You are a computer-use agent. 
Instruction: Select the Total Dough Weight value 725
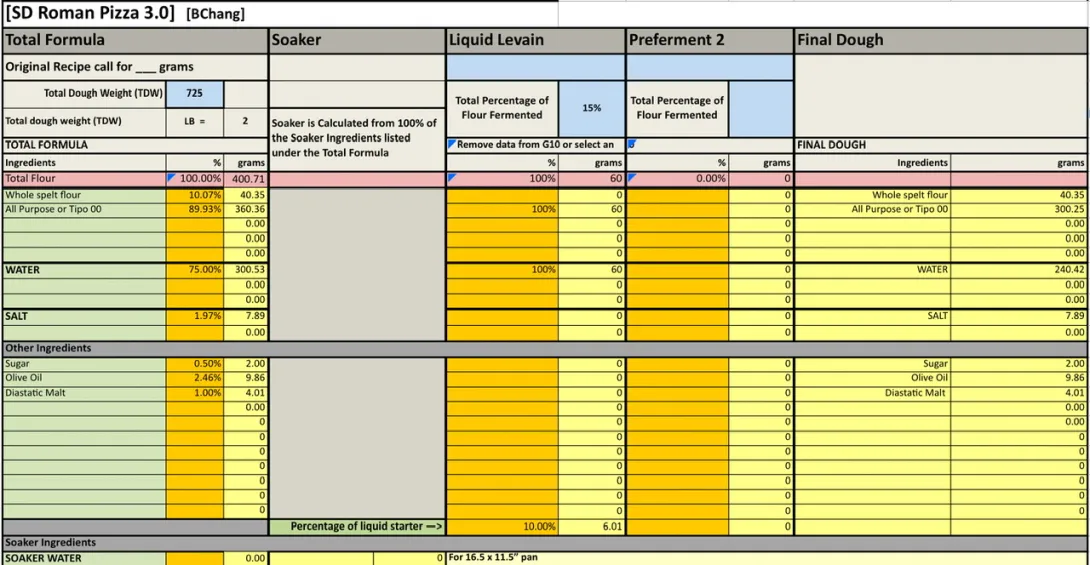click(195, 93)
